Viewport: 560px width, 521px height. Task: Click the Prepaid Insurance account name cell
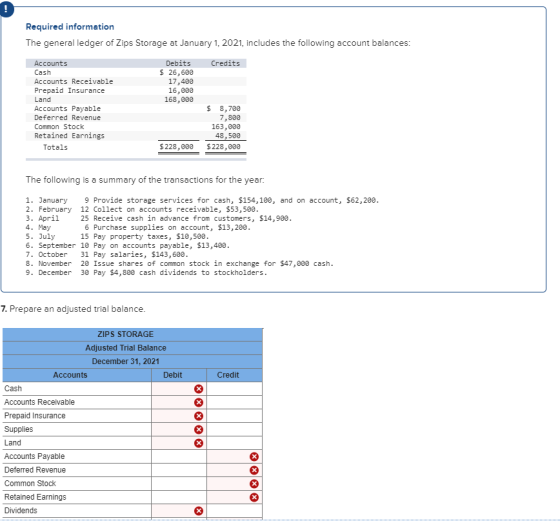point(77,416)
